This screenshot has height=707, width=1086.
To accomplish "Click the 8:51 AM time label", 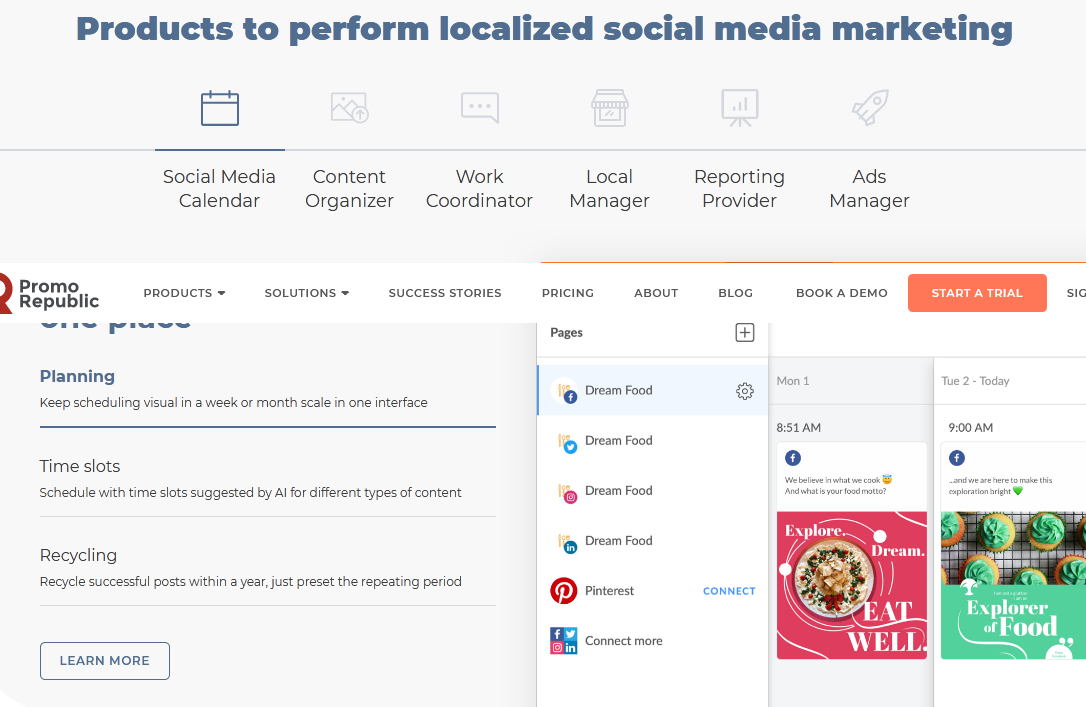I will (x=799, y=428).
